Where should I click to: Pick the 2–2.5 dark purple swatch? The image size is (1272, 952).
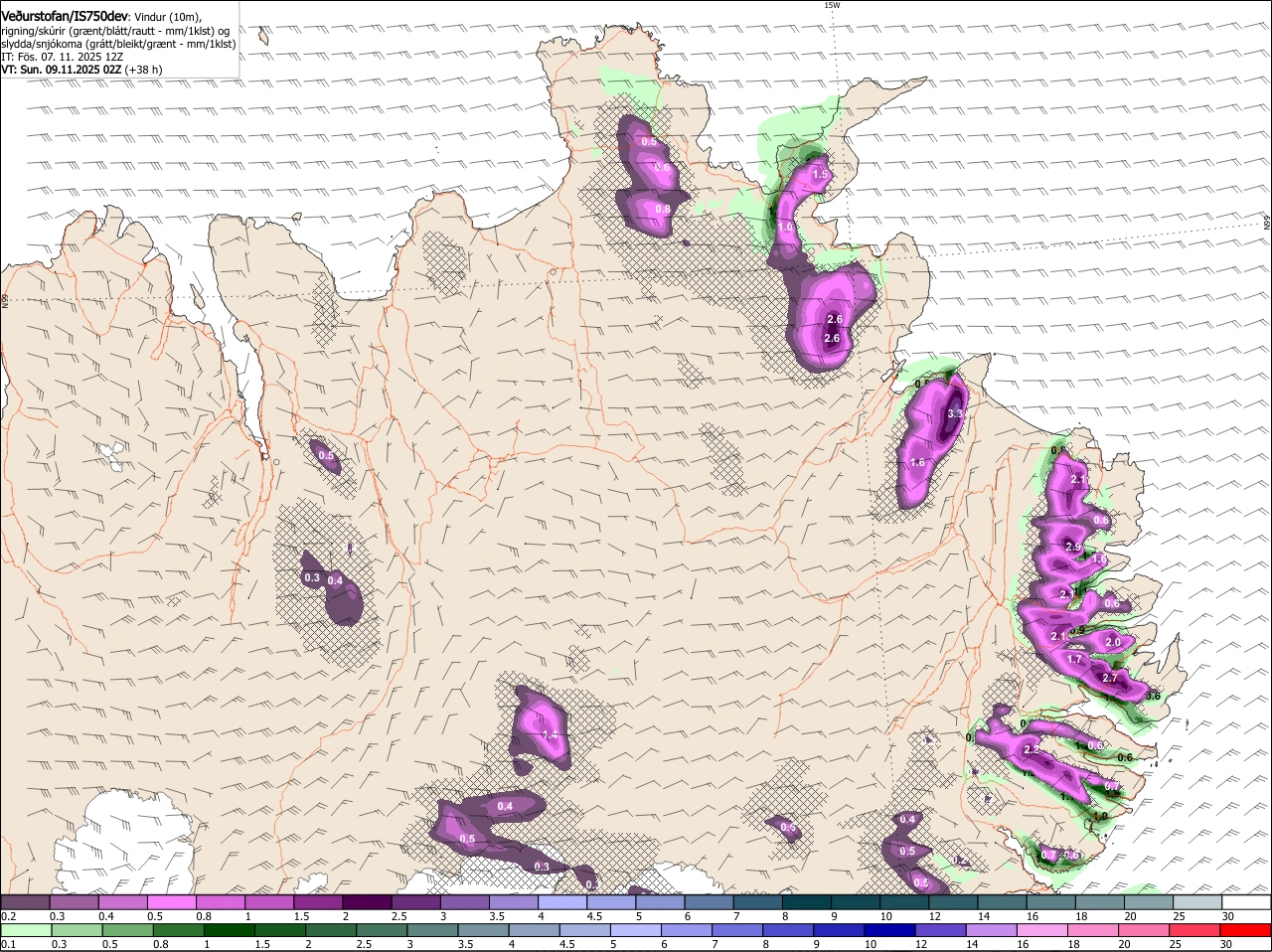tap(367, 902)
